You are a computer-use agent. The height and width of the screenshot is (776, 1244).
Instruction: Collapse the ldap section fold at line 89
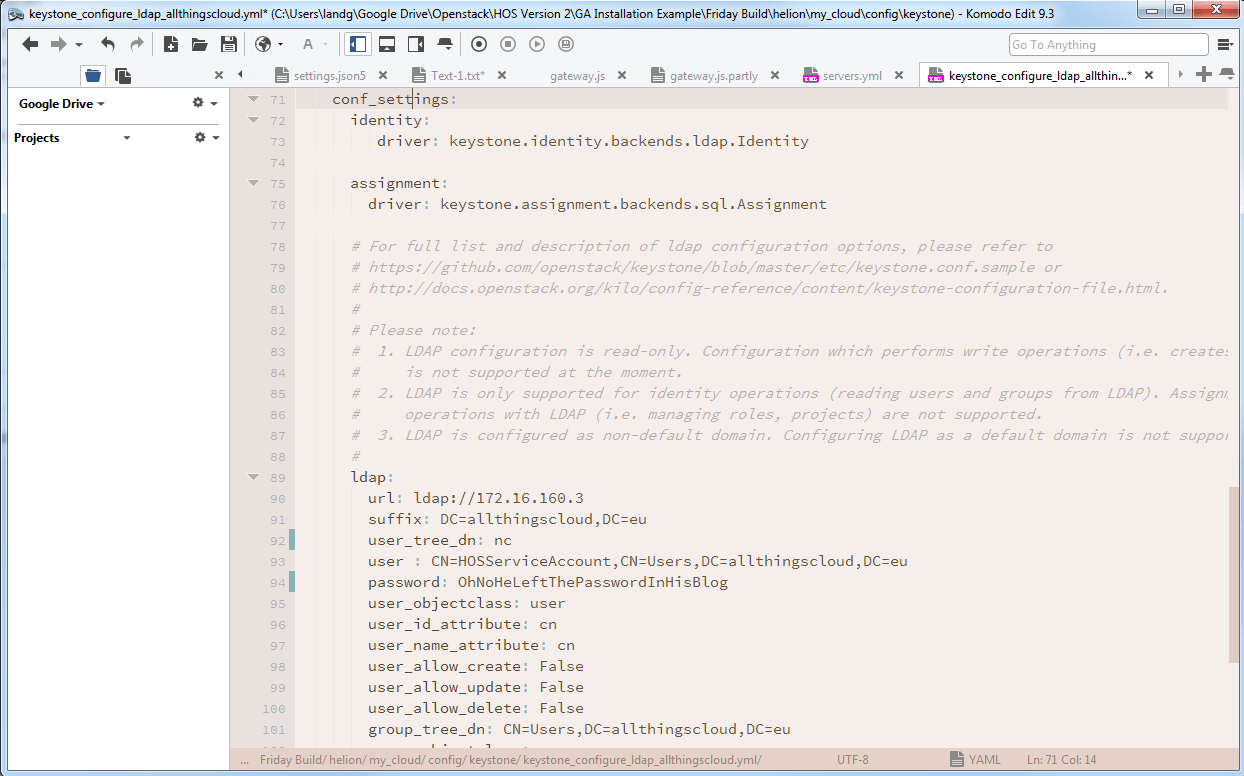pos(253,477)
